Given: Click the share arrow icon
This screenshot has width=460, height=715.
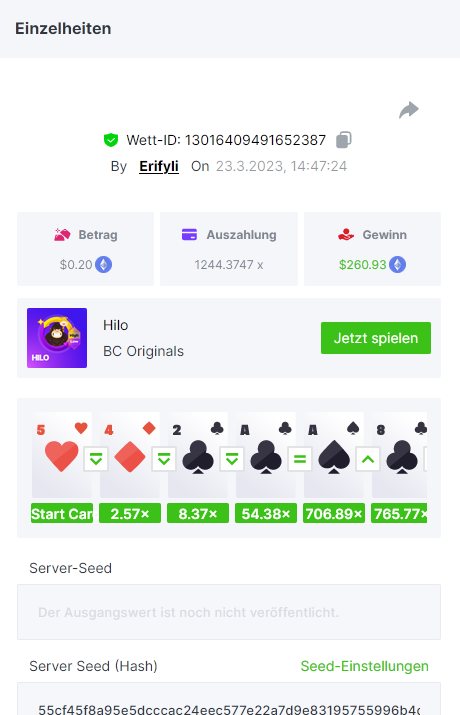Looking at the screenshot, I should click(409, 110).
